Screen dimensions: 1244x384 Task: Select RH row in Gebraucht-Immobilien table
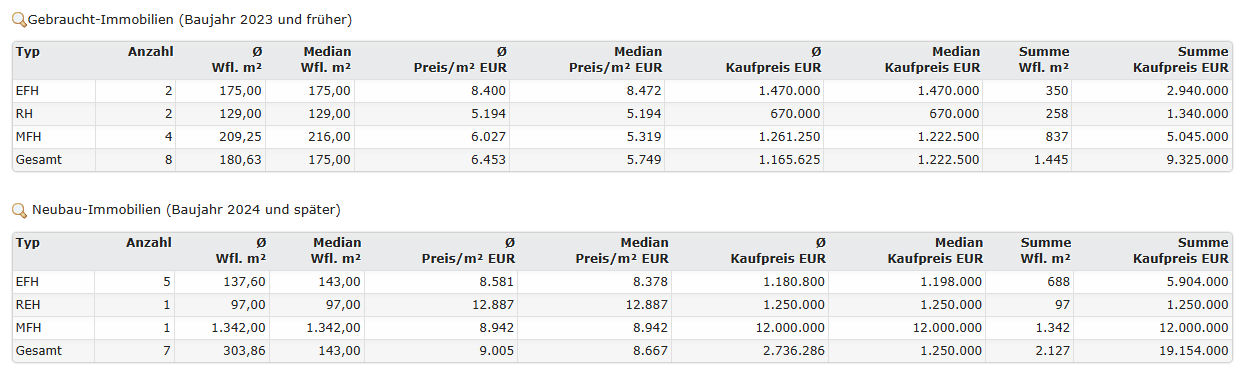622,114
